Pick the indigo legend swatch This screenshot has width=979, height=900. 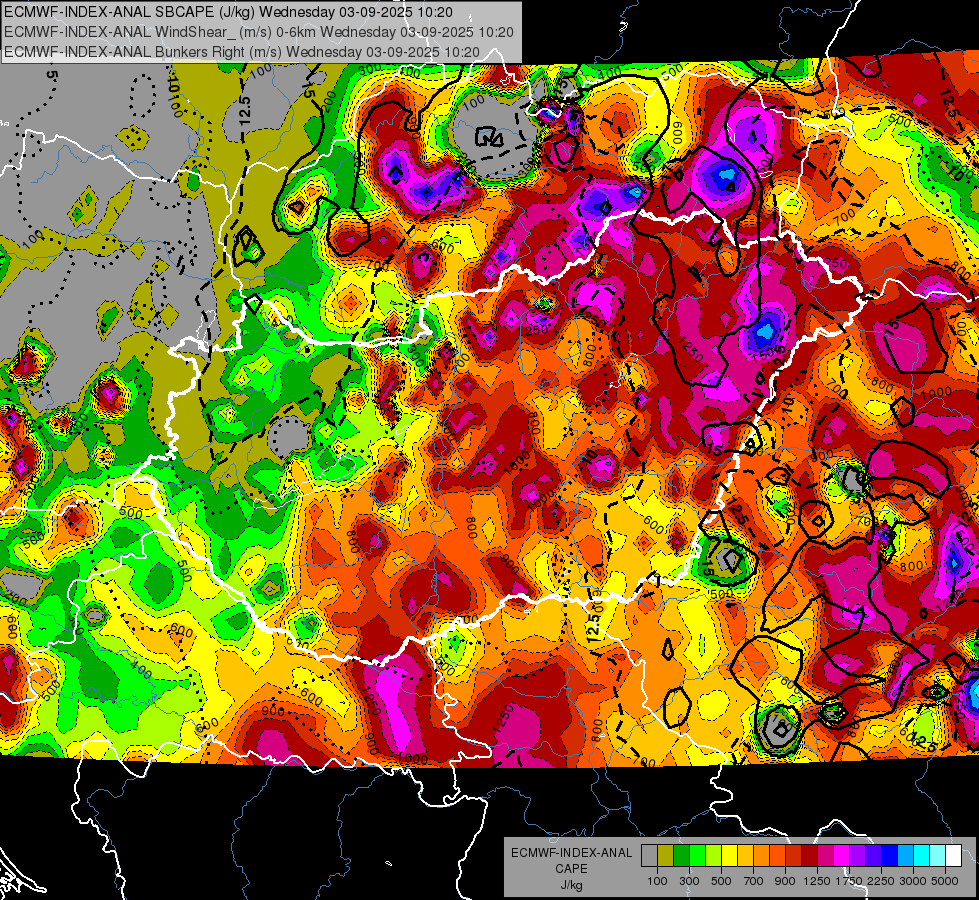(873, 856)
